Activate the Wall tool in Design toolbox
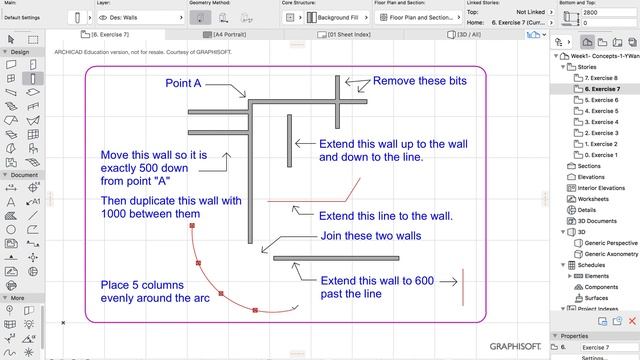The height and width of the screenshot is (360, 640). 11,64
